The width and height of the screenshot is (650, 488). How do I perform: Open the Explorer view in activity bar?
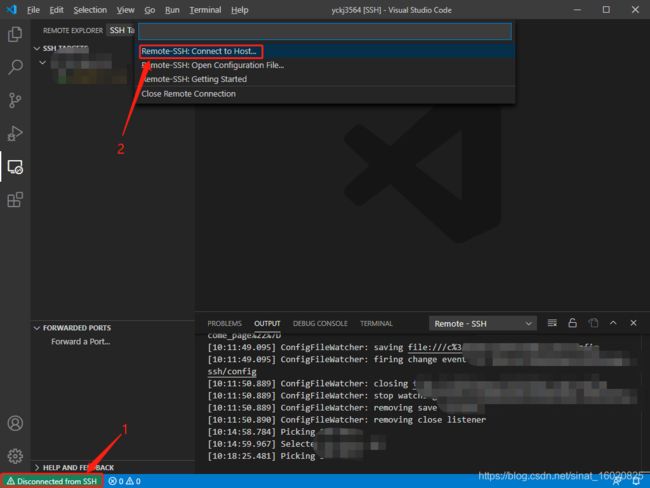click(x=15, y=34)
